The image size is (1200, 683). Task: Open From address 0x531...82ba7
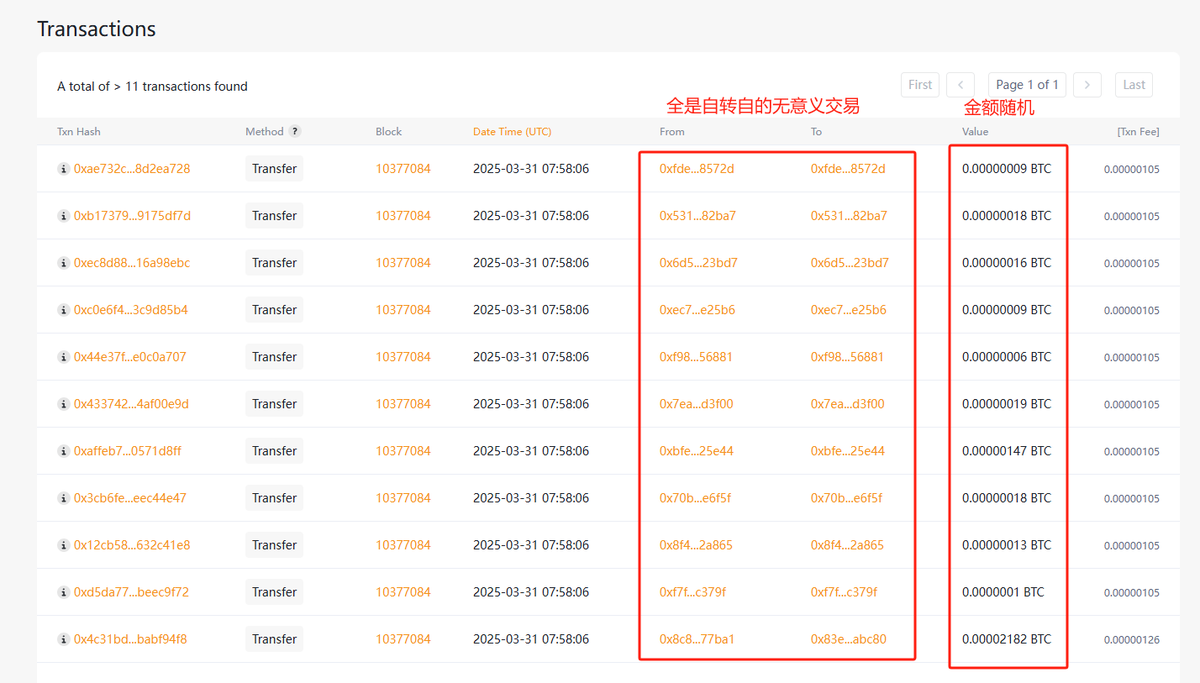(697, 216)
